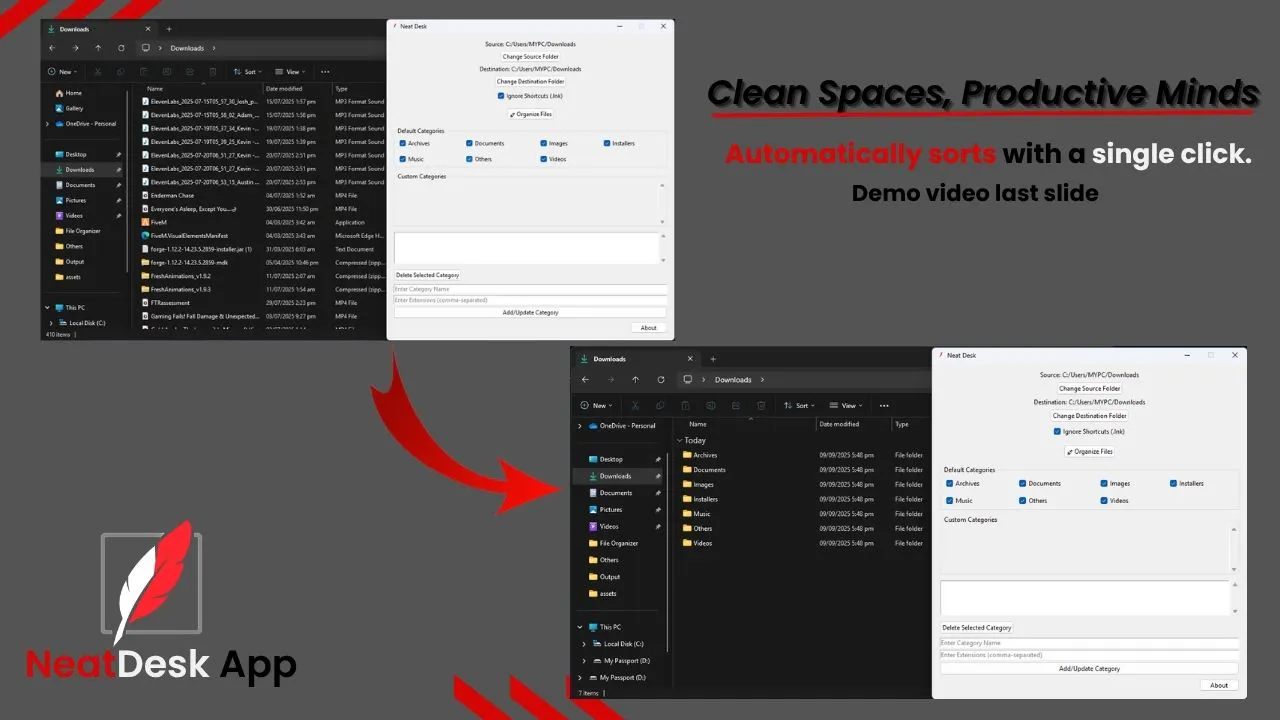Uncheck Videos in the lower Neat Desk window
This screenshot has height=720, width=1280.
(1104, 501)
